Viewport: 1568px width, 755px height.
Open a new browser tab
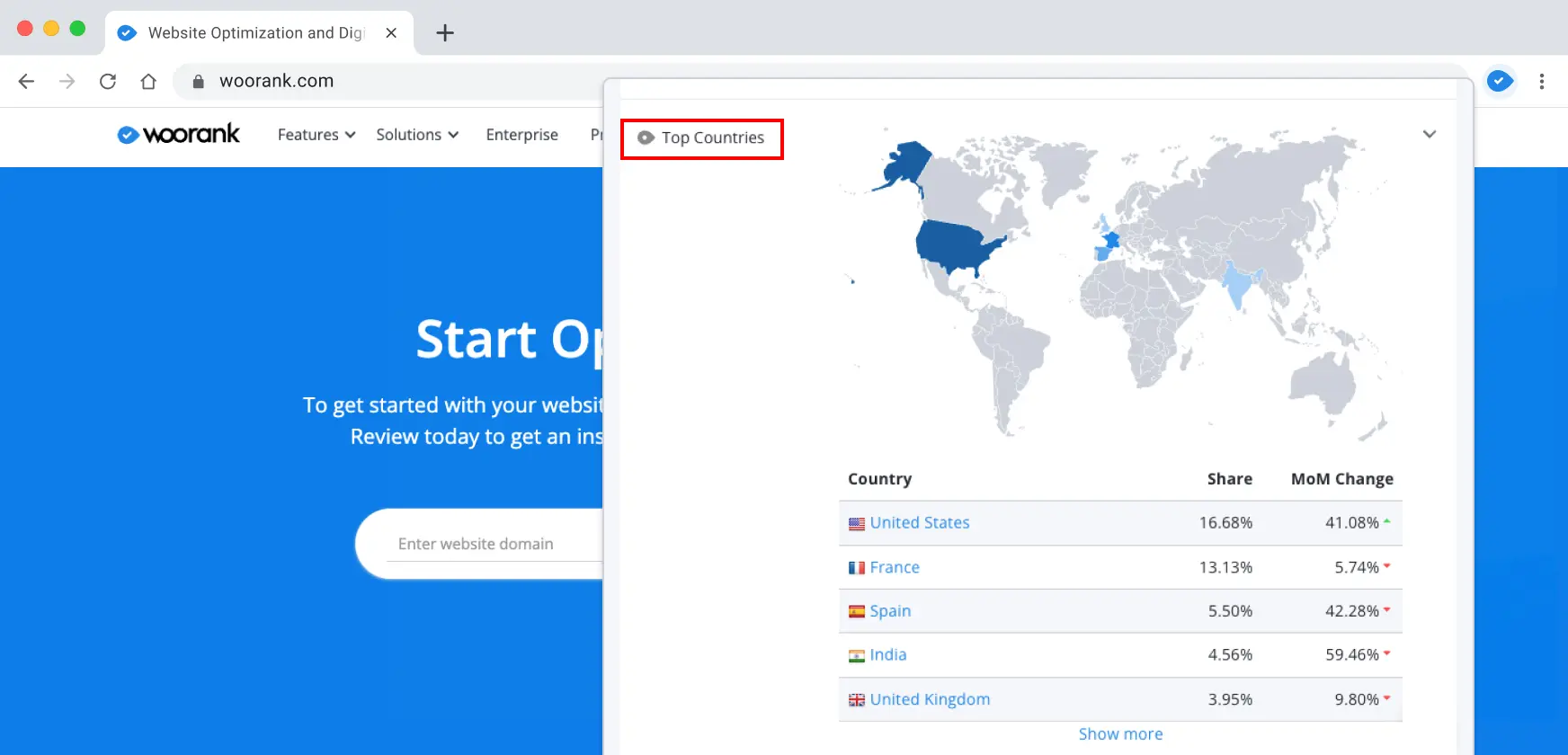point(444,33)
